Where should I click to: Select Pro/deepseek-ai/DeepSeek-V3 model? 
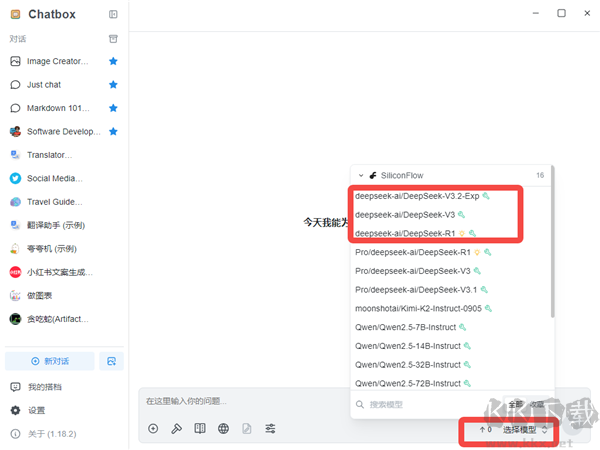click(452, 271)
